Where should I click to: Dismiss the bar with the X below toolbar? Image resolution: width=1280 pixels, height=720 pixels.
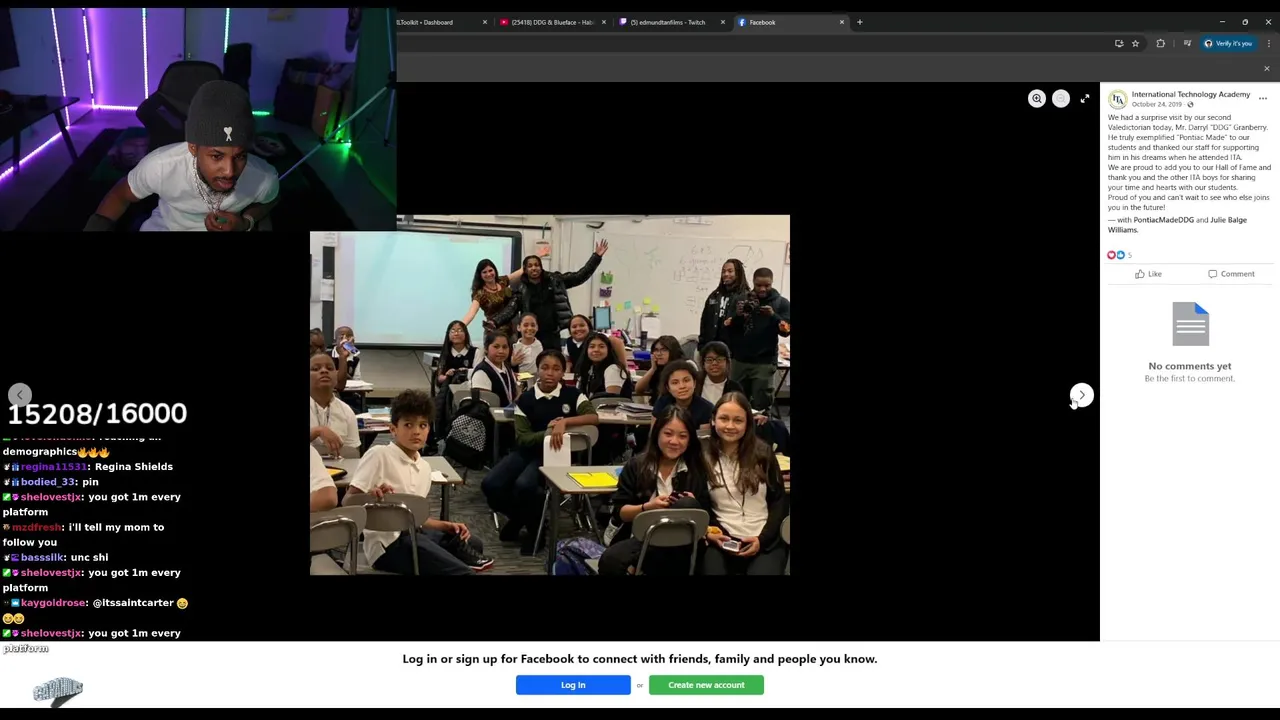(1267, 69)
